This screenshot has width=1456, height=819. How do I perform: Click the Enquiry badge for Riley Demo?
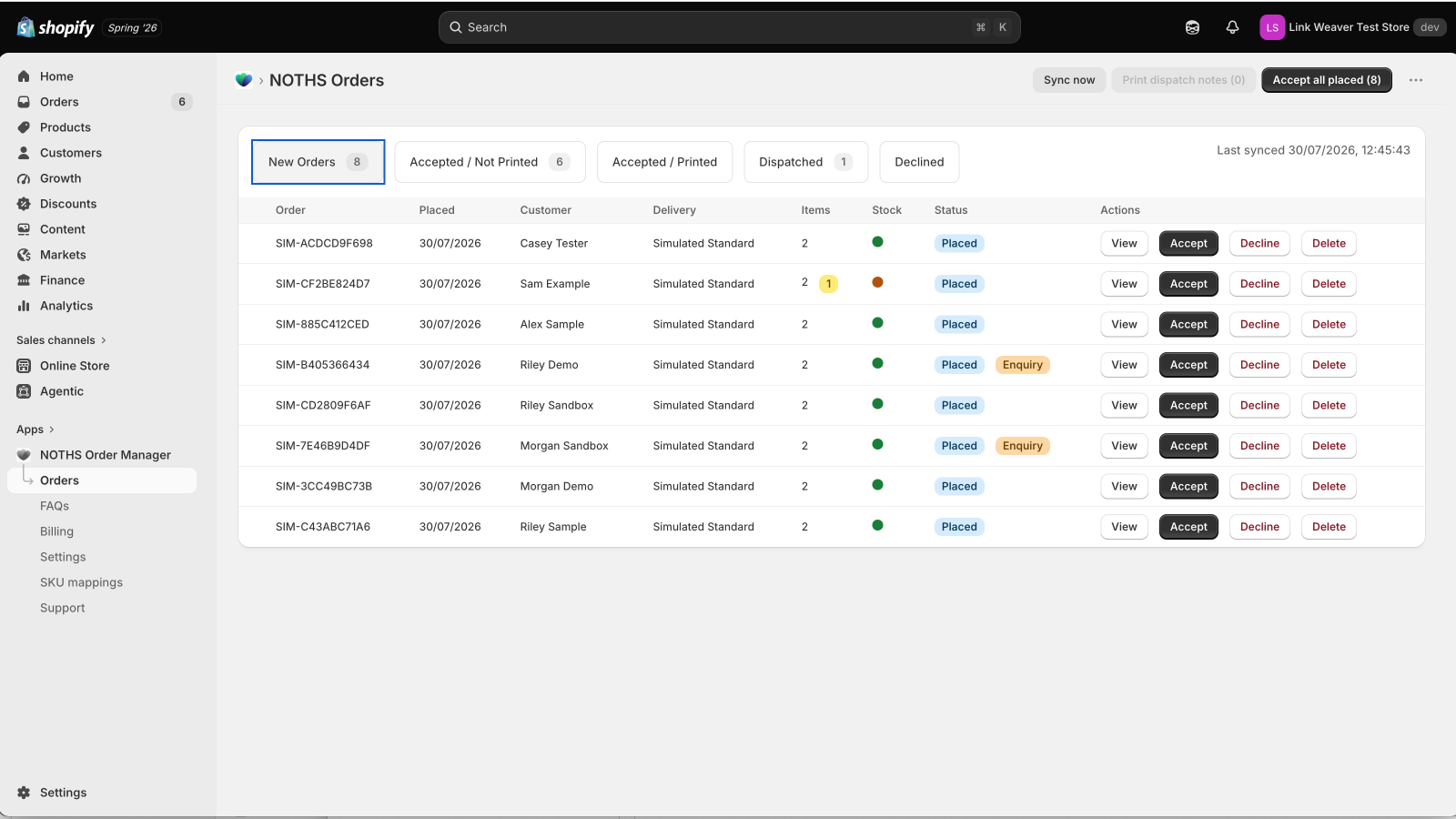tap(1023, 365)
